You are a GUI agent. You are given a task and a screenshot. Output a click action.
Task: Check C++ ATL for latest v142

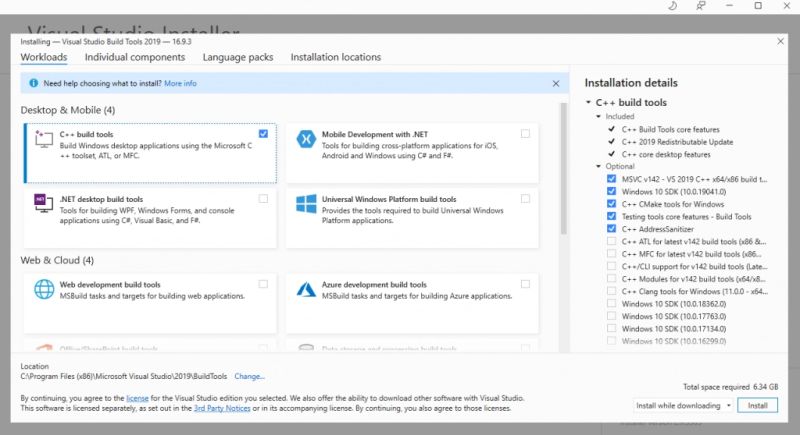611,241
